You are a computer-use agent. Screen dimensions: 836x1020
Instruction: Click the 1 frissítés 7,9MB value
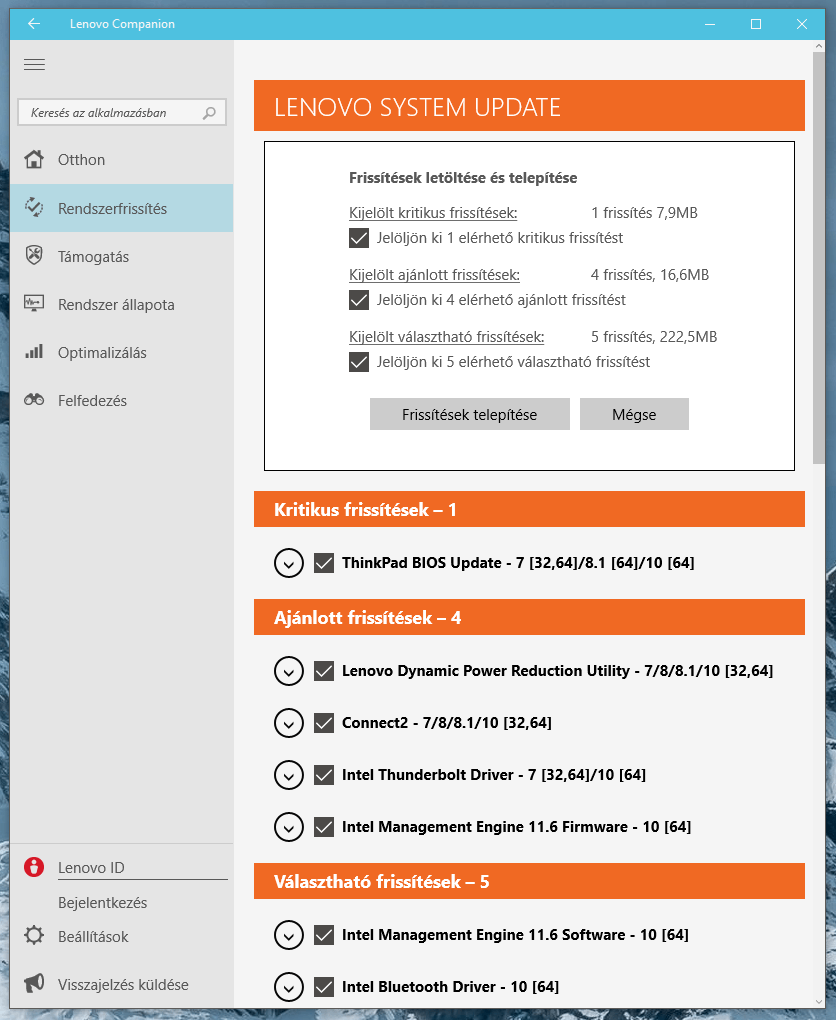[644, 213]
